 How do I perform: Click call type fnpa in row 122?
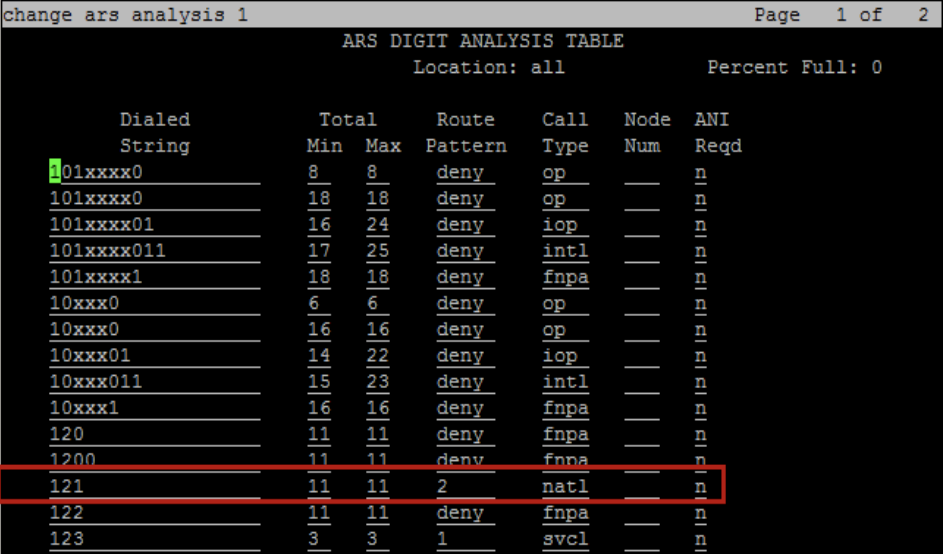[x=565, y=513]
